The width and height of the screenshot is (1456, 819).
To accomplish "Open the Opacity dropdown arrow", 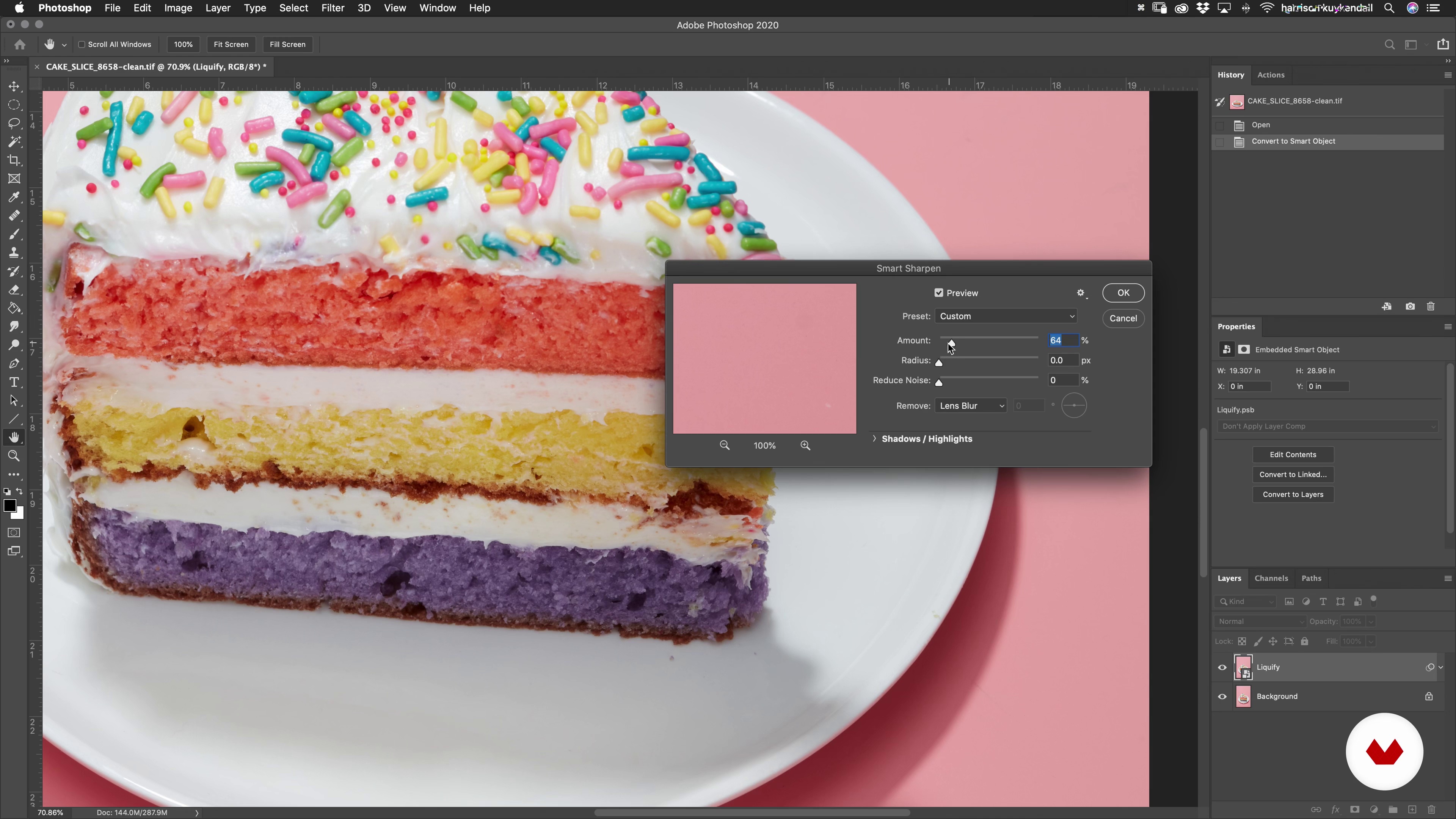I will pos(1371,621).
